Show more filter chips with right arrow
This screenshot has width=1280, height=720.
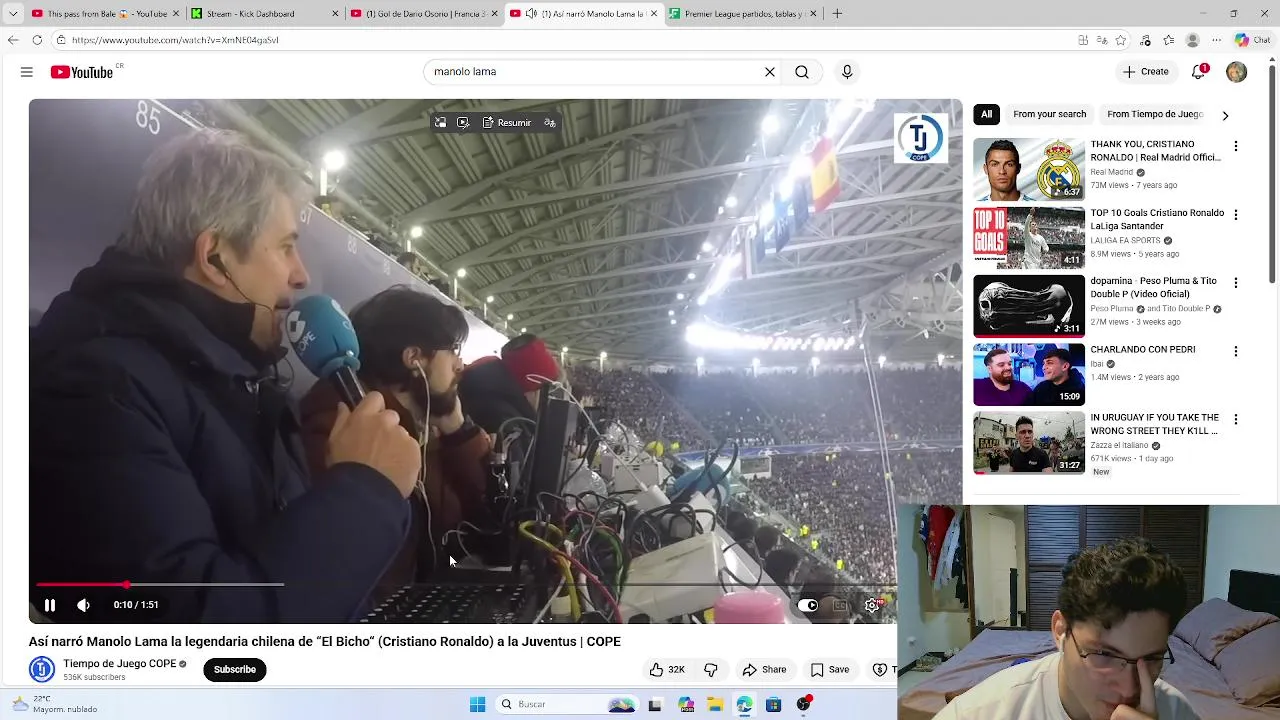1225,115
